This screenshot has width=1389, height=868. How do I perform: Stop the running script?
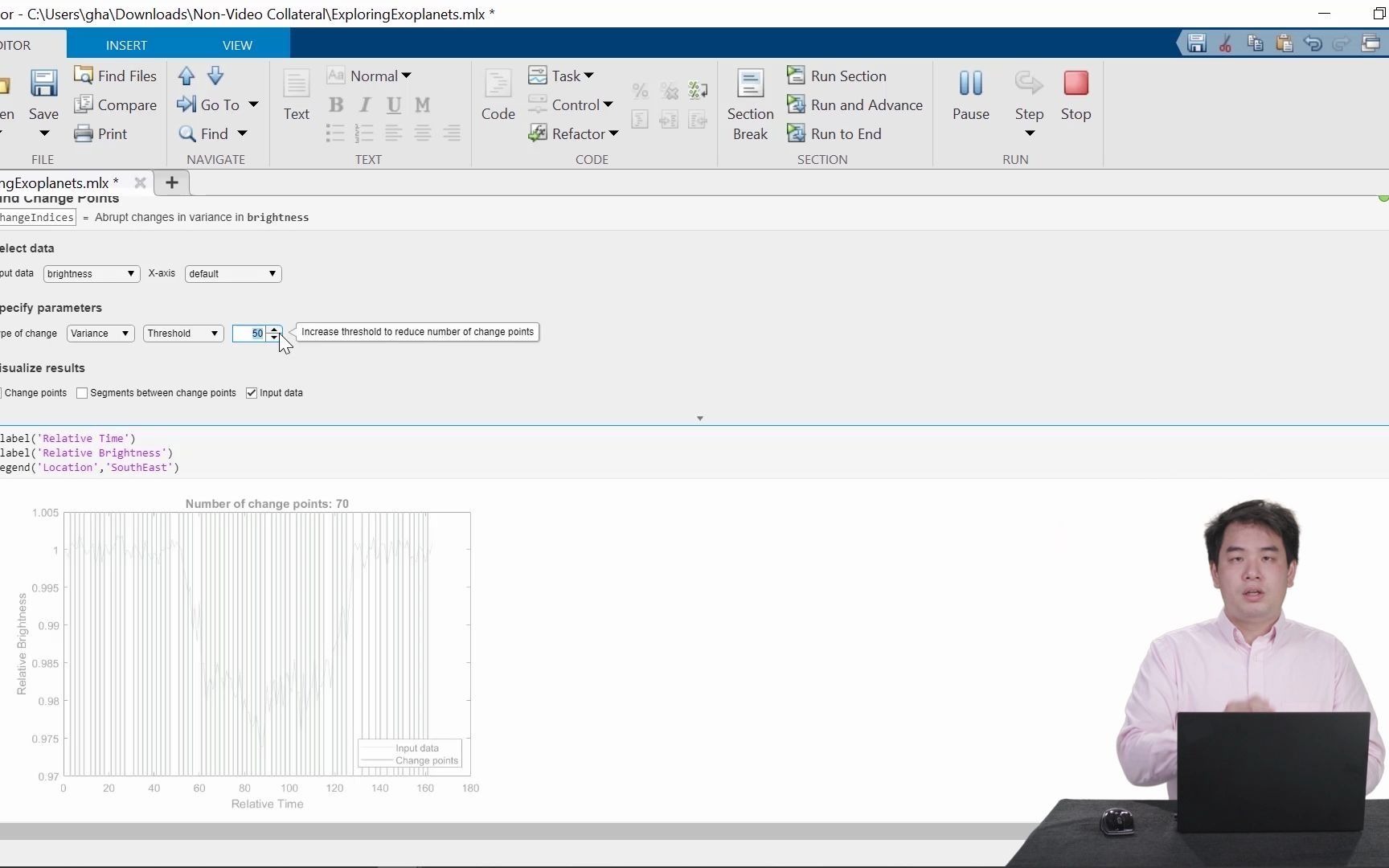1076,95
